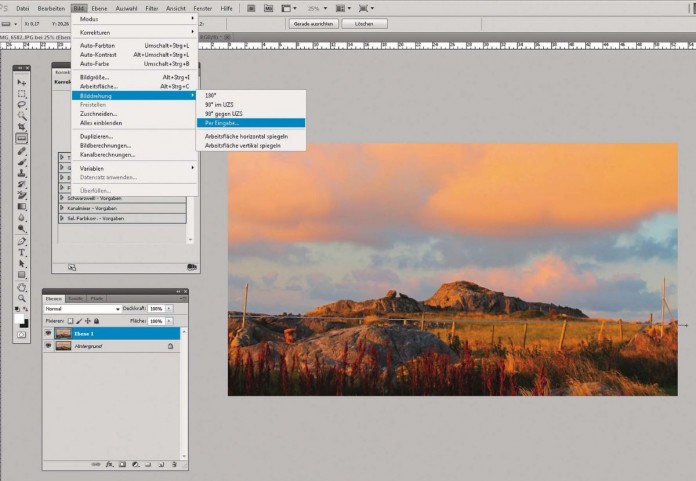Open the blend mode dropdown set to Normal
The height and width of the screenshot is (481, 696).
pyautogui.click(x=82, y=309)
